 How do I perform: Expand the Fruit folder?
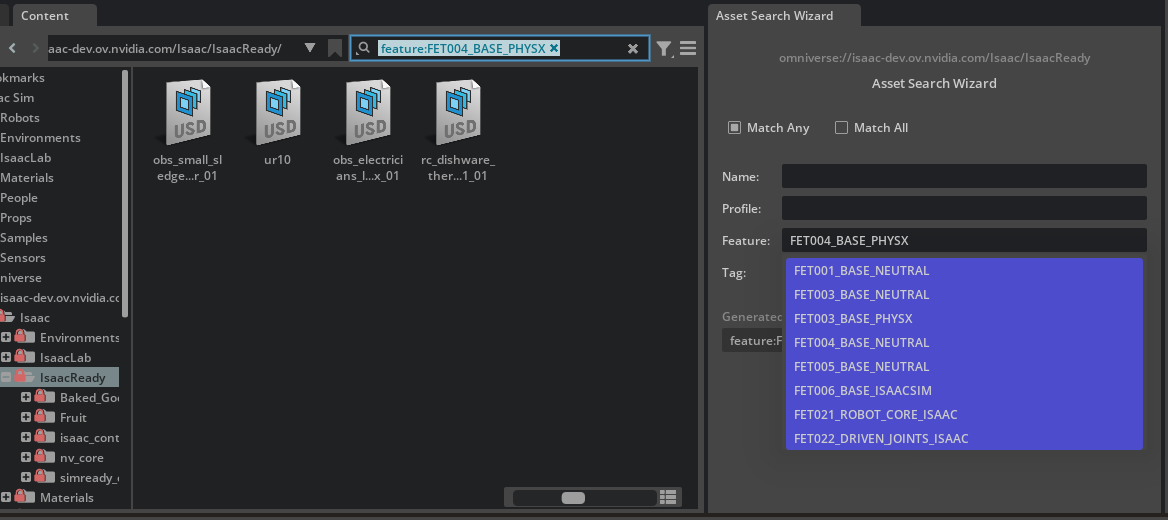26,418
